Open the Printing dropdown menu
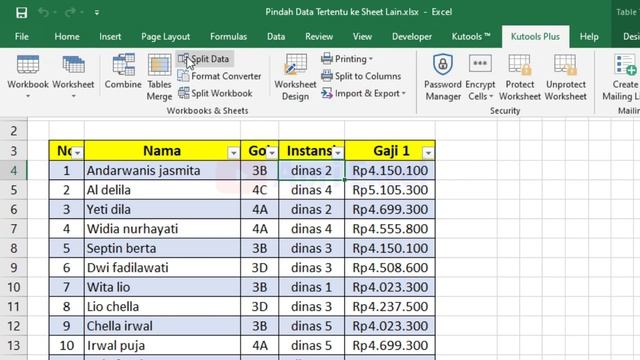 point(347,59)
